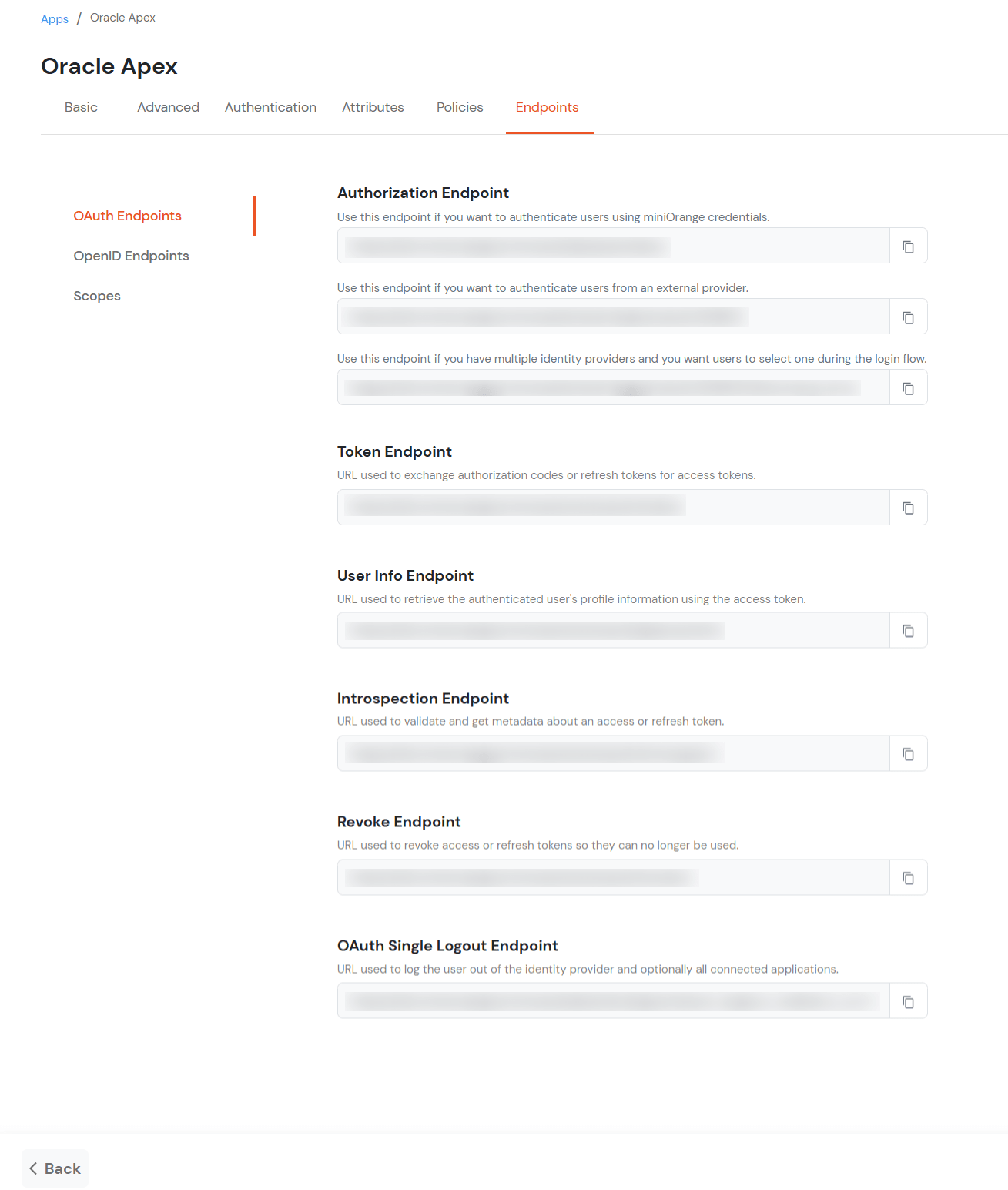Click the Oracle Apex breadcrumb text

[122, 18]
